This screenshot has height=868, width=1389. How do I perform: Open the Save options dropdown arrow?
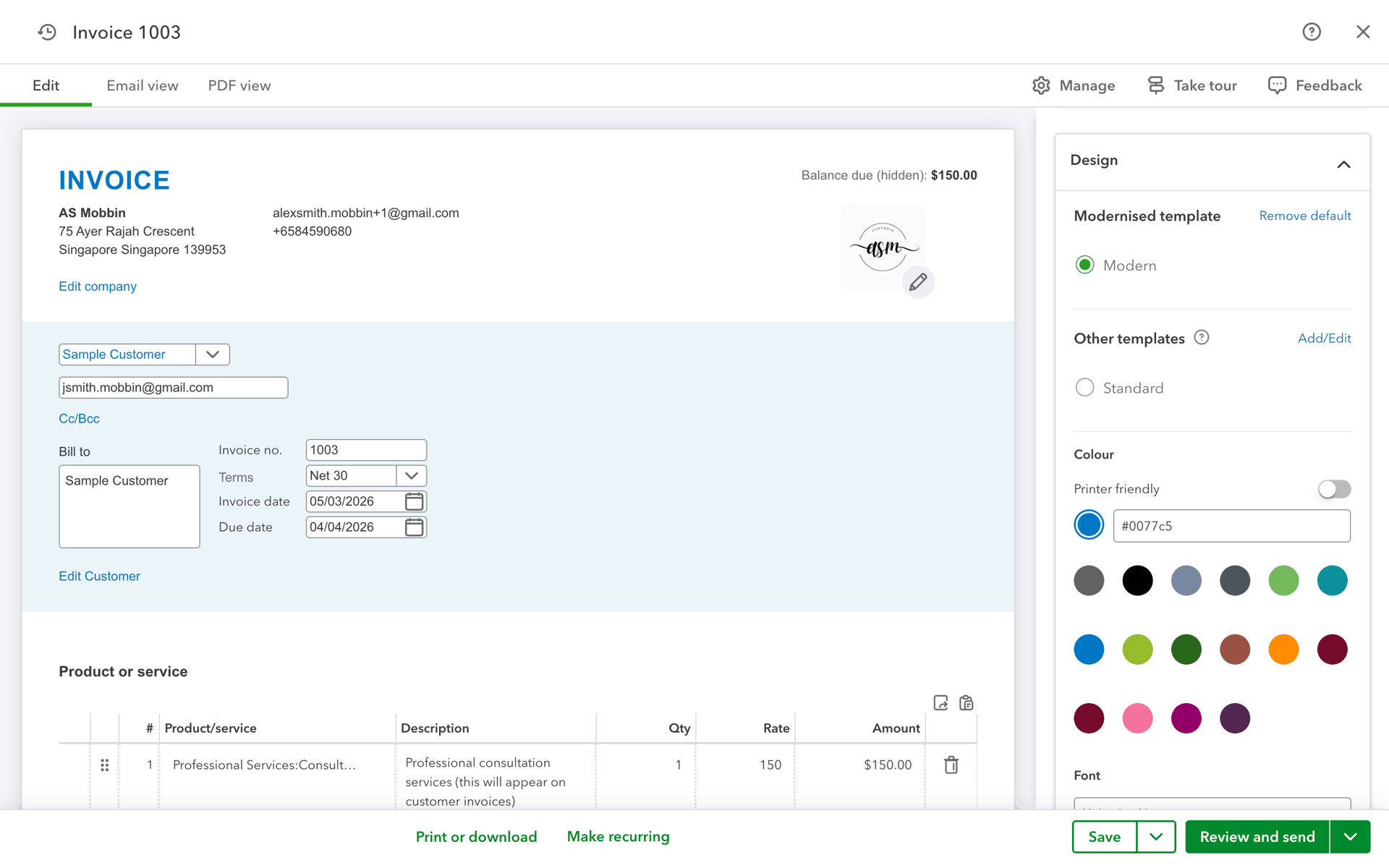tap(1156, 837)
